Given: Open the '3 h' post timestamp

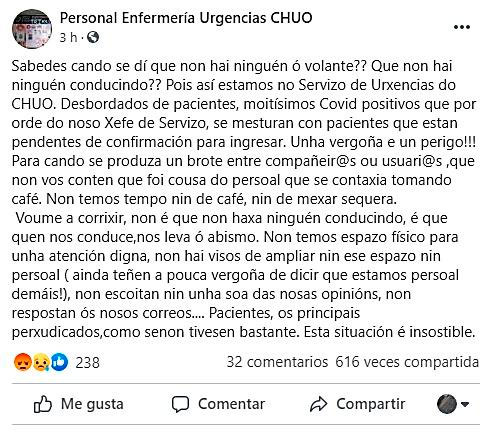Looking at the screenshot, I should (68, 37).
